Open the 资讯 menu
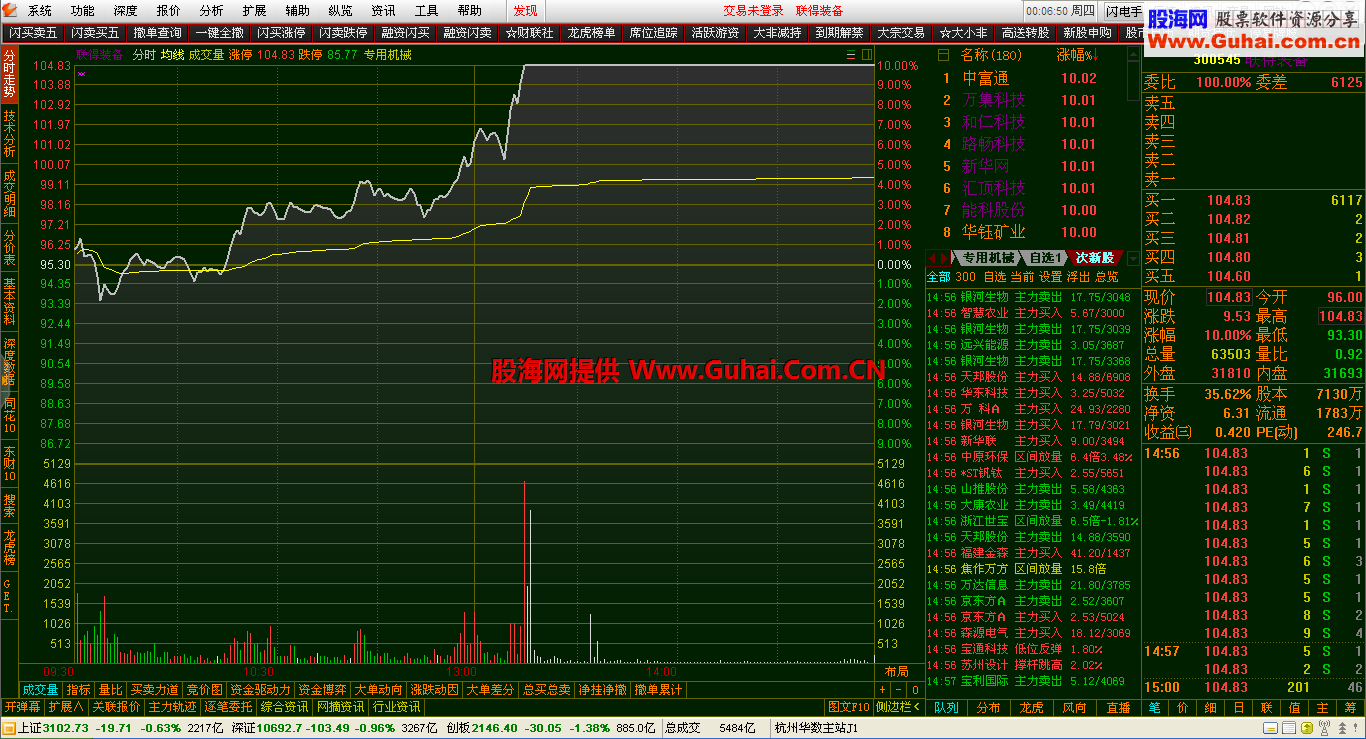The height and width of the screenshot is (739, 1366). pyautogui.click(x=383, y=11)
